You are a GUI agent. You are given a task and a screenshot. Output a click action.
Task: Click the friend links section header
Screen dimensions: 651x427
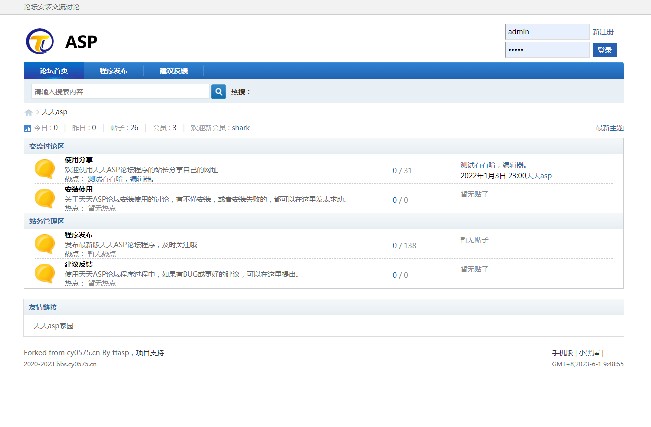[43, 307]
